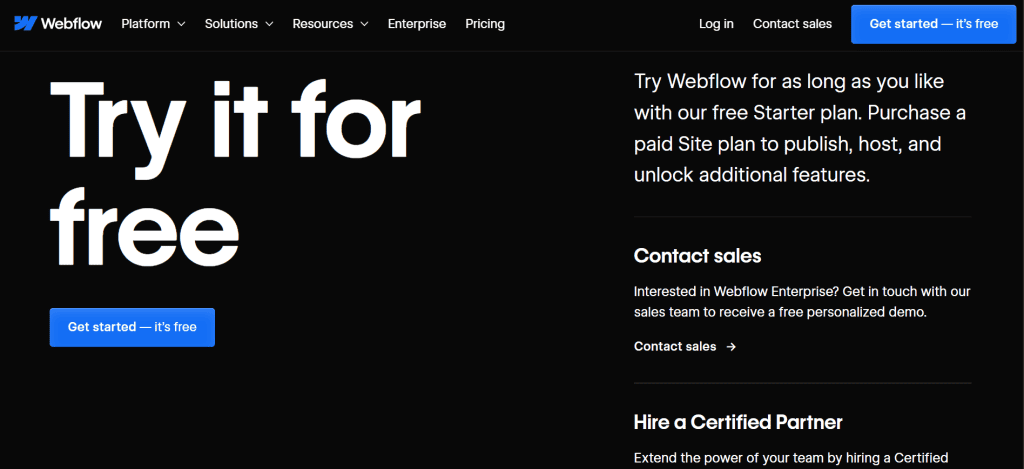
Task: Click the arrow icon beside Contact sales
Action: (x=731, y=347)
